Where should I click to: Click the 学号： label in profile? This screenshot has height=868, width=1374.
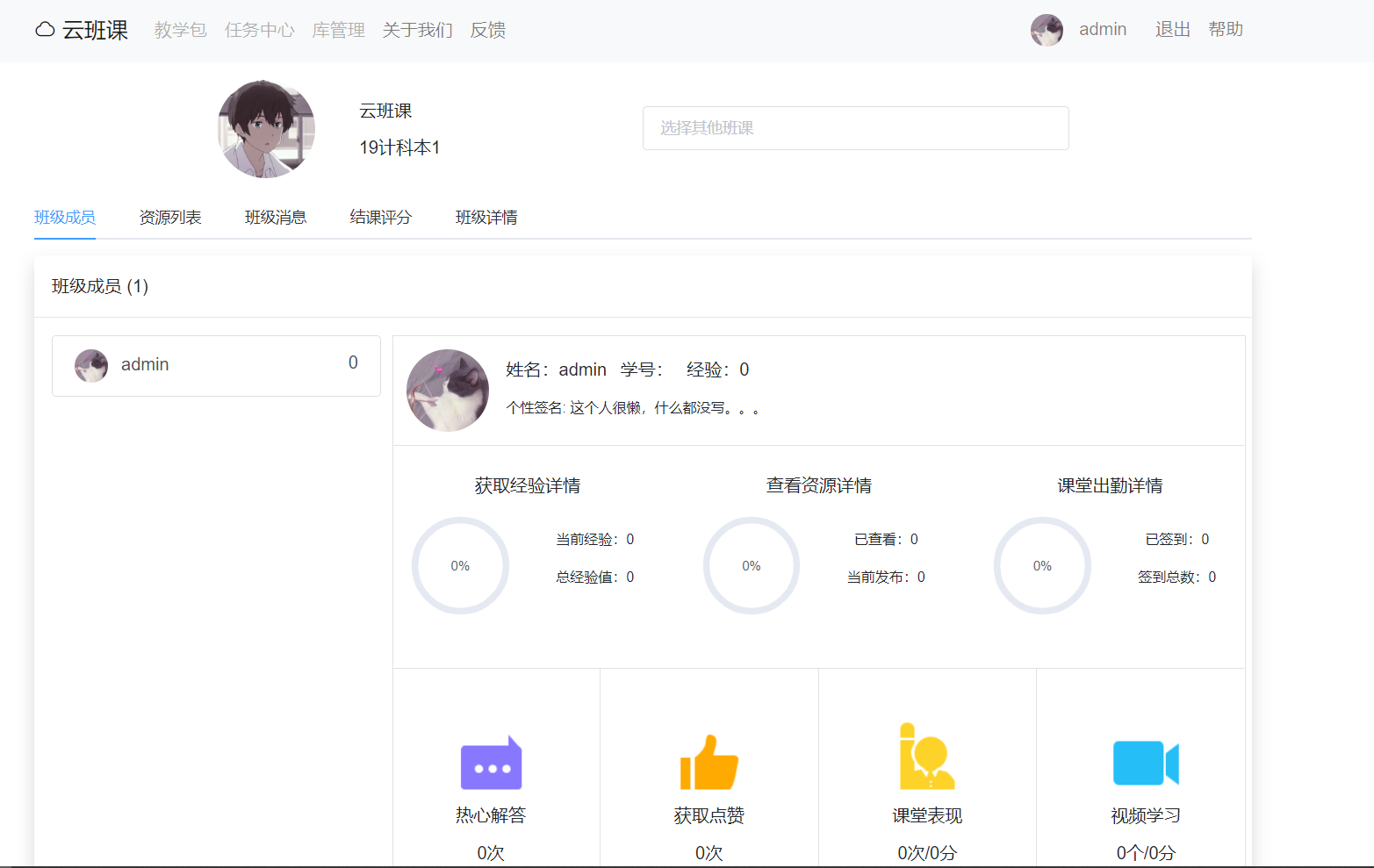click(642, 369)
